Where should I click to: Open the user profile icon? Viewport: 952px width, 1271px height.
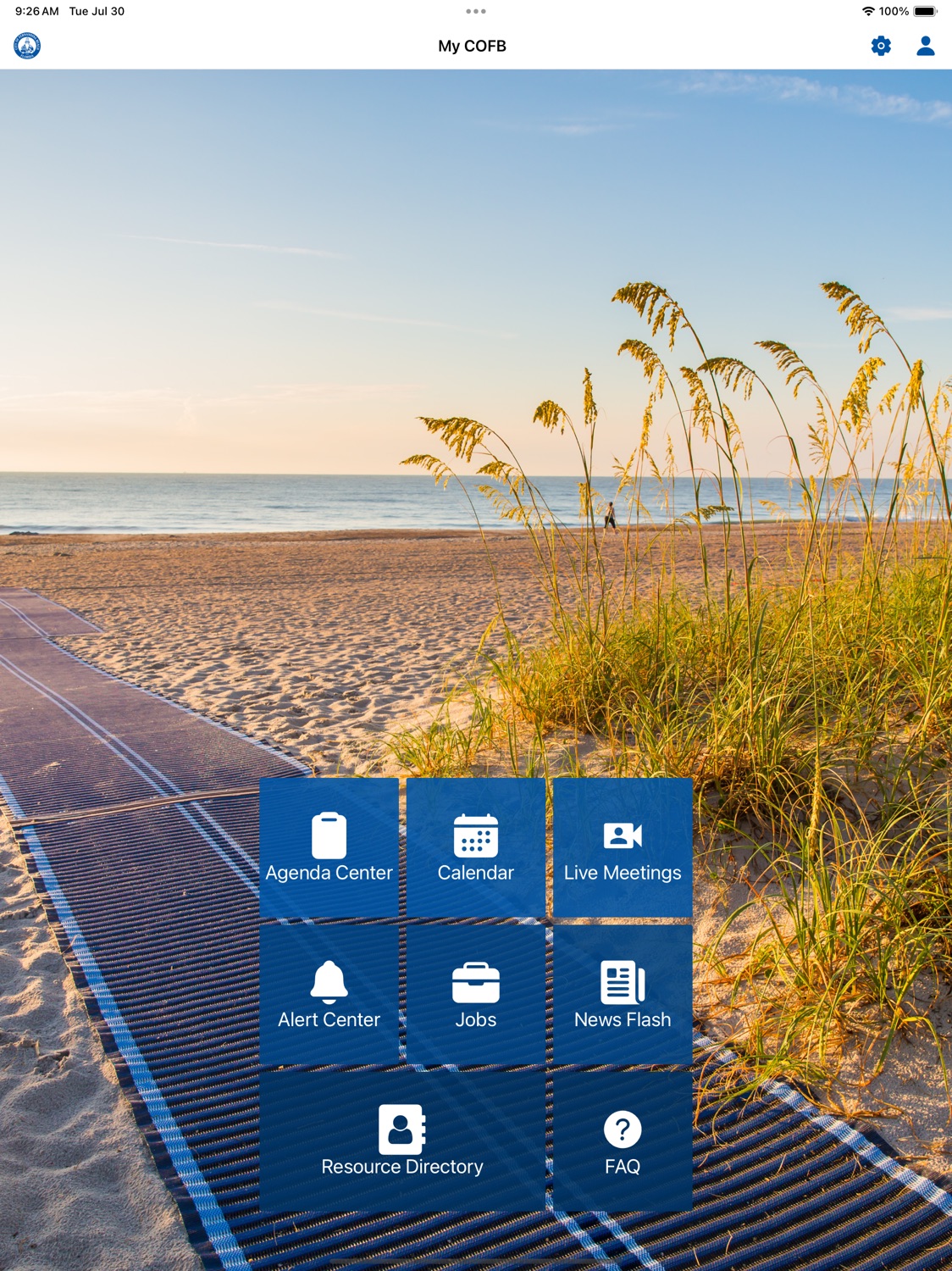926,46
